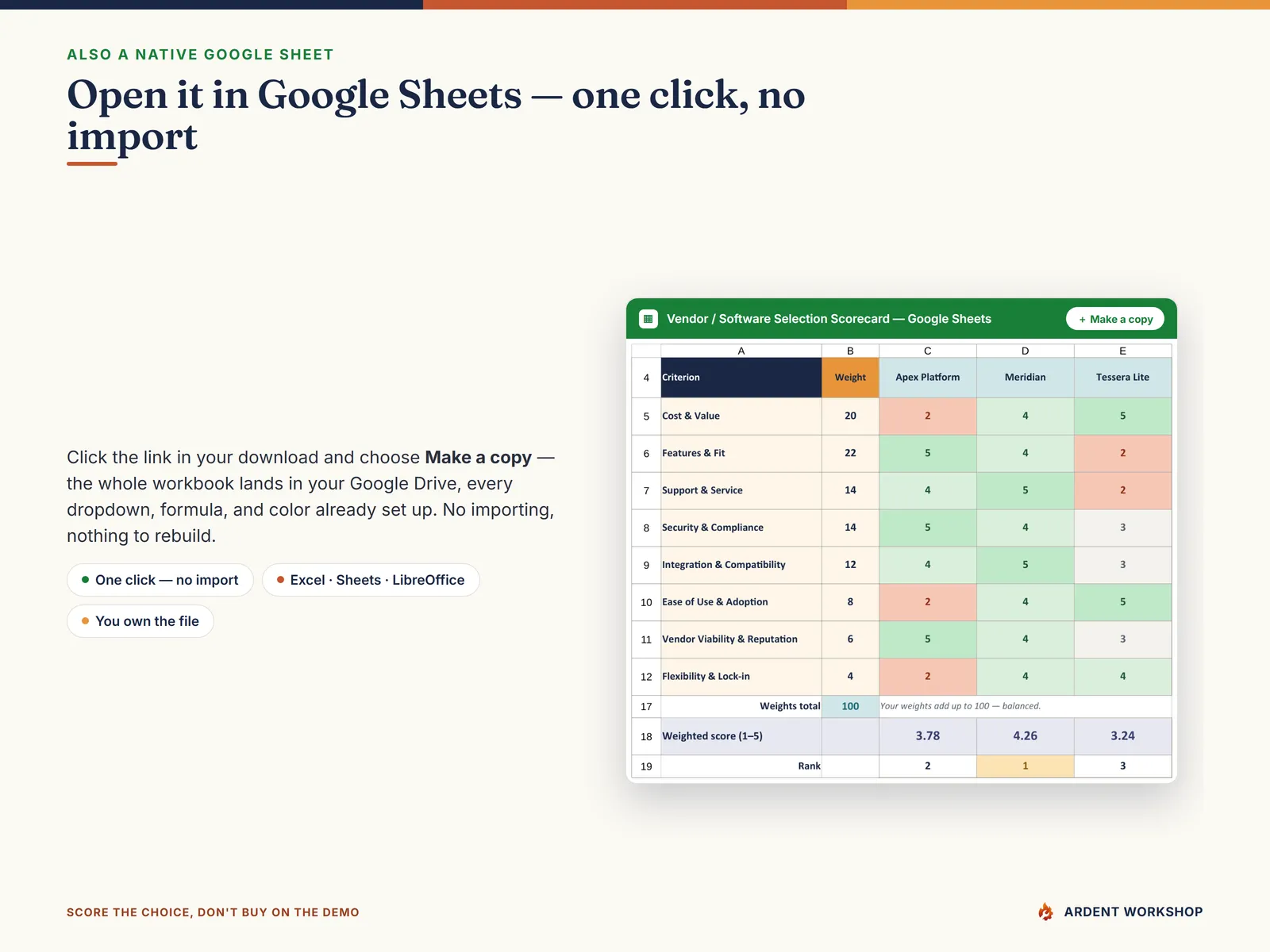This screenshot has width=1270, height=952.
Task: Click the Ease of Use & Adoption cell
Action: coord(741,602)
